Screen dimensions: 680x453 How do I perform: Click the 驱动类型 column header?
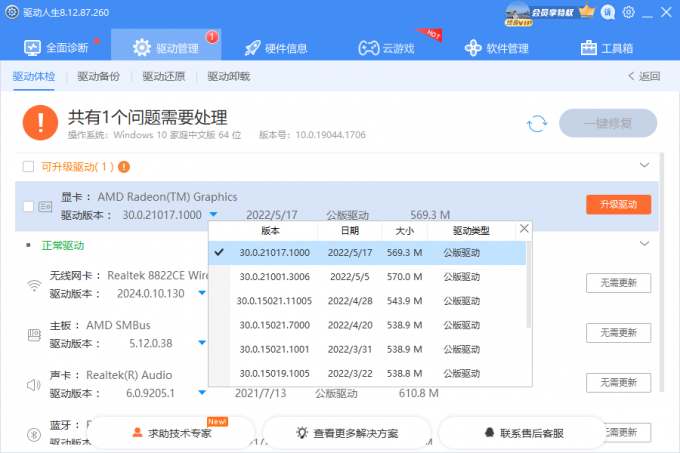pos(471,231)
